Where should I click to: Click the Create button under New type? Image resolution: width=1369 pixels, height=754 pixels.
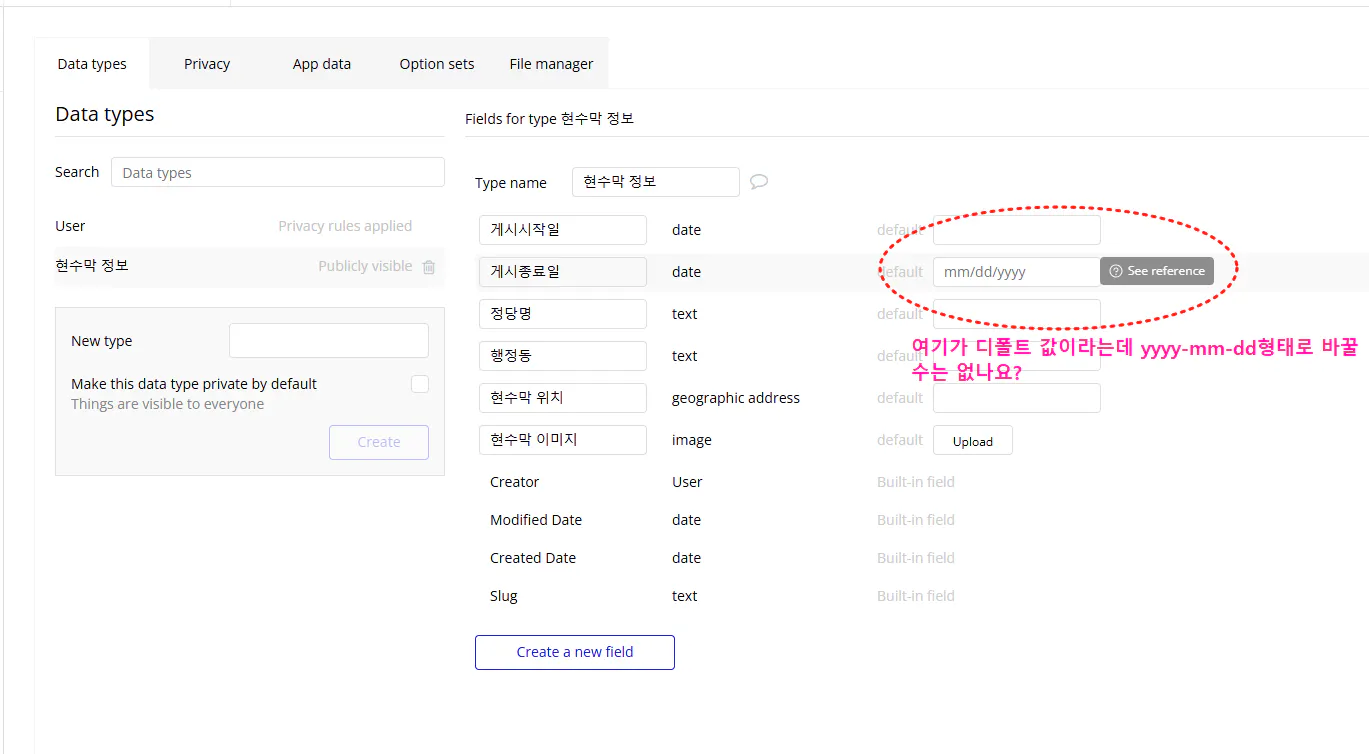click(378, 442)
